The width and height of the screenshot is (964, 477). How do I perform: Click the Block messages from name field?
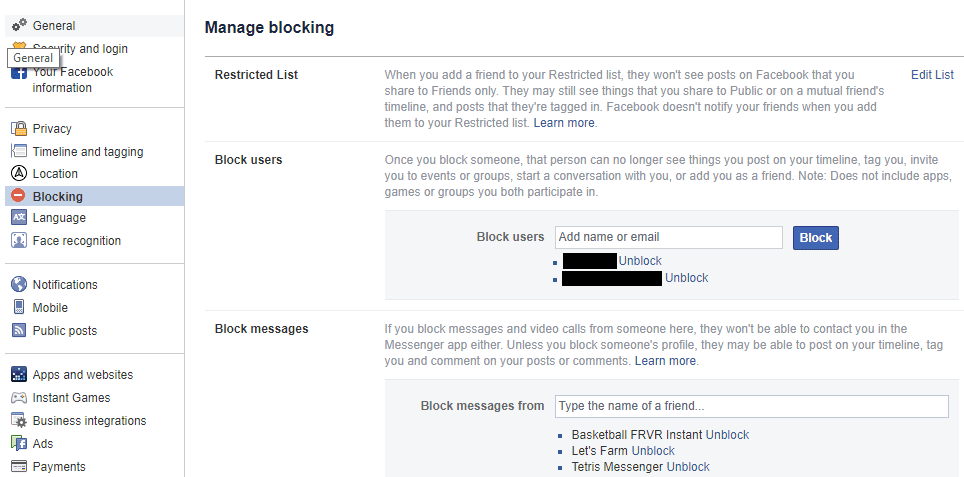point(751,406)
